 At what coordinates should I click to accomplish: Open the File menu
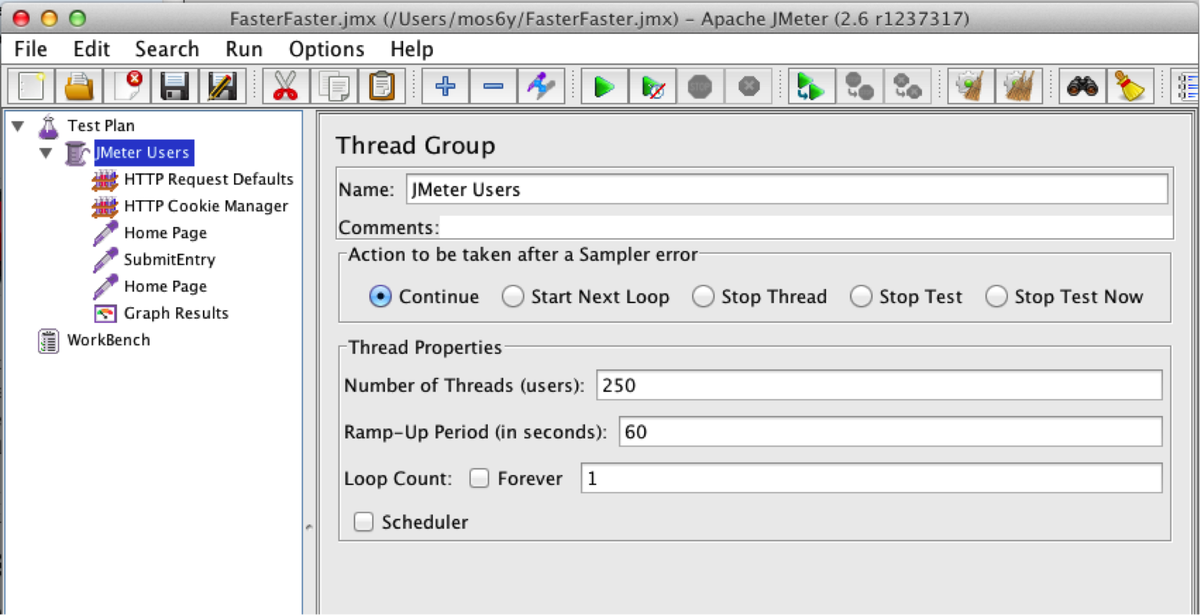coord(31,49)
